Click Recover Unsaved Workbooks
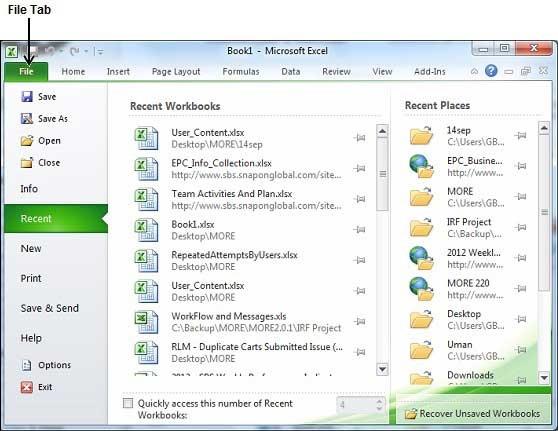Image resolution: width=558 pixels, height=431 pixels. click(x=473, y=414)
